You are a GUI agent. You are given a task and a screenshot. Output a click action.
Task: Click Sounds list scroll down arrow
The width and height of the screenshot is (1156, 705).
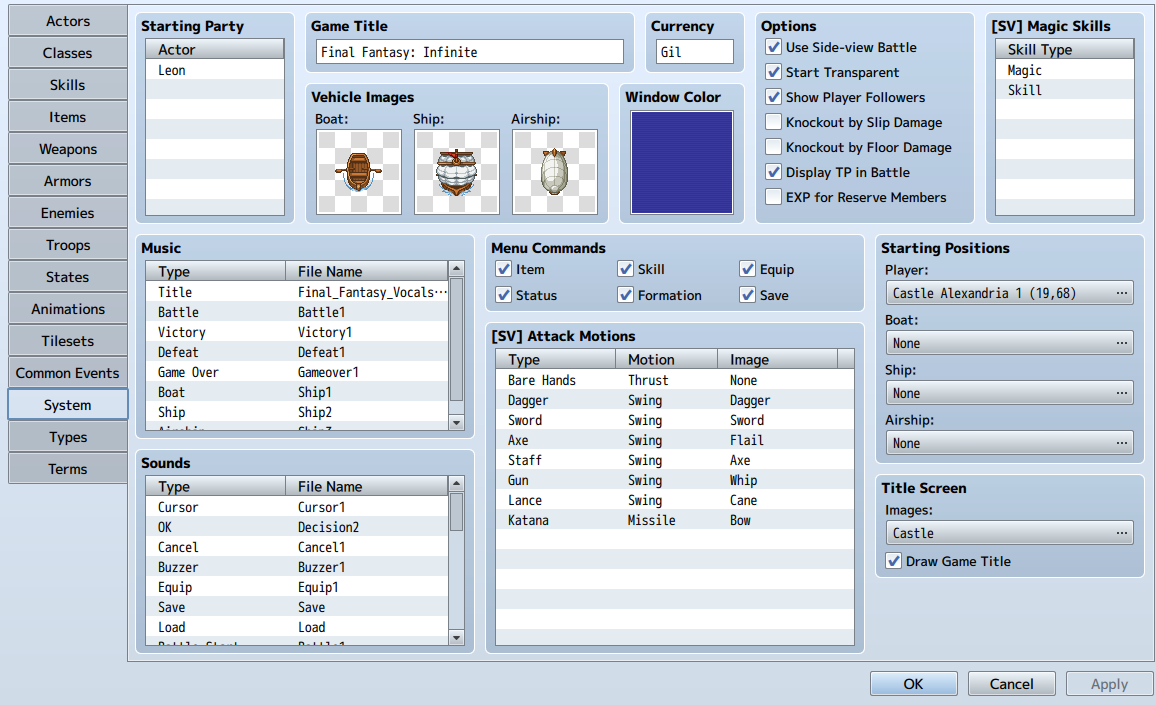click(x=456, y=637)
